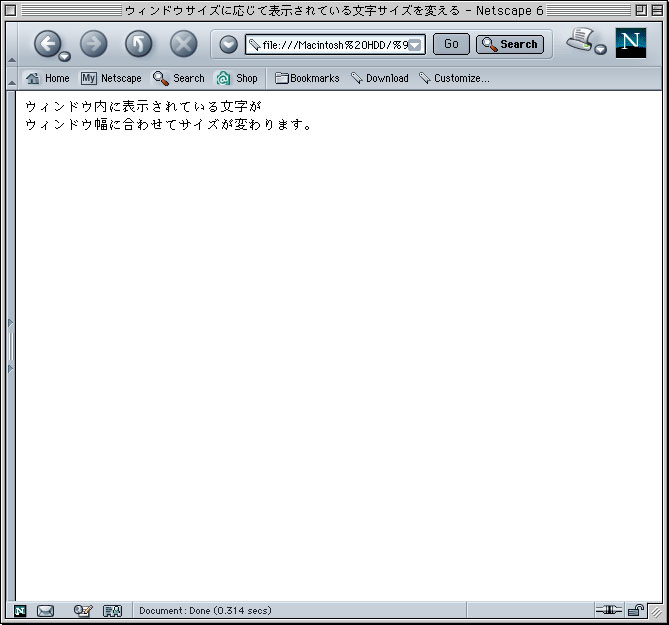
Task: Click the Go button
Action: [451, 44]
